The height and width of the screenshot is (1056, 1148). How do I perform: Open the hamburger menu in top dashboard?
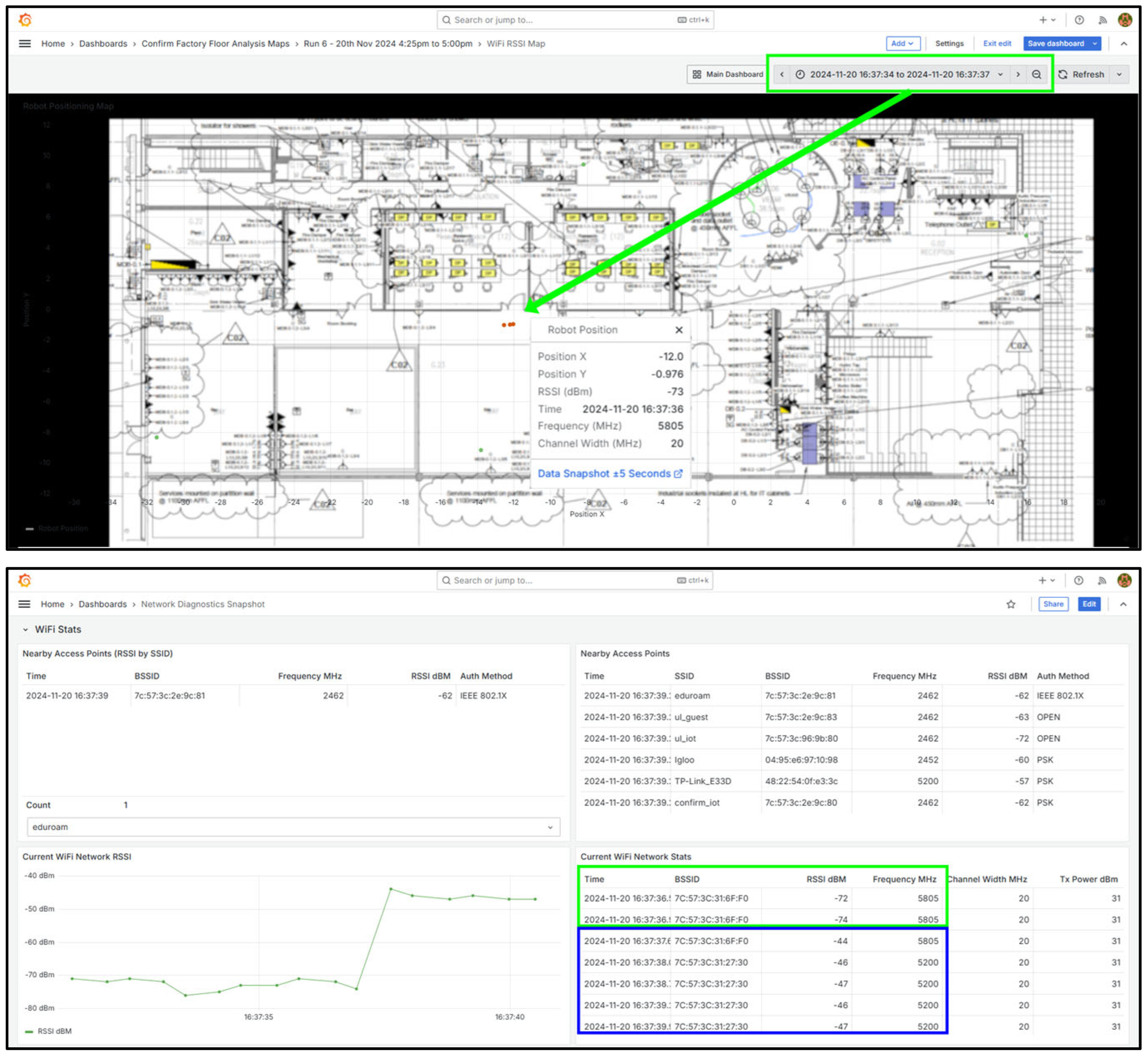click(25, 43)
